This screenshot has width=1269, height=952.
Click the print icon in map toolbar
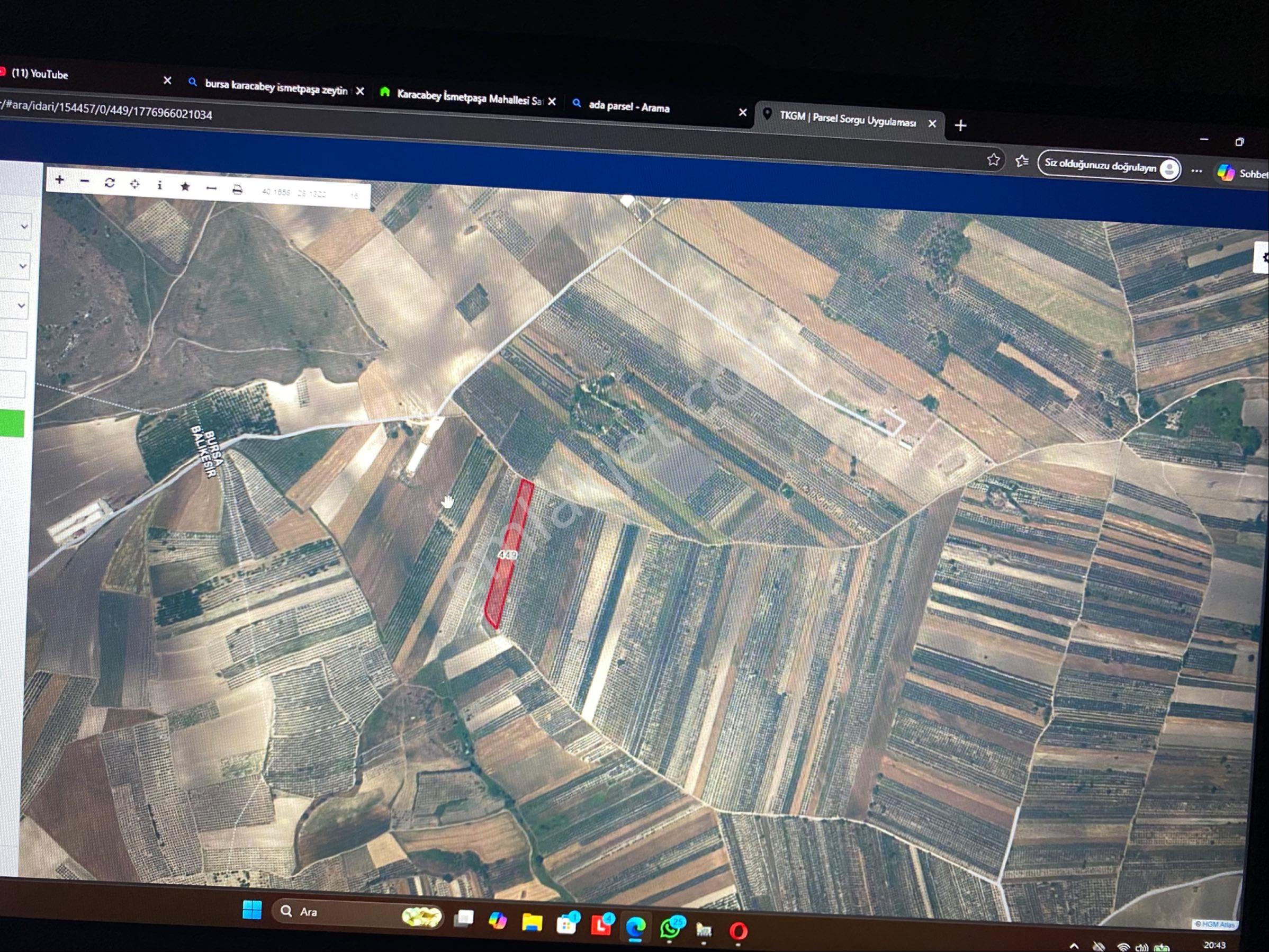(x=237, y=190)
